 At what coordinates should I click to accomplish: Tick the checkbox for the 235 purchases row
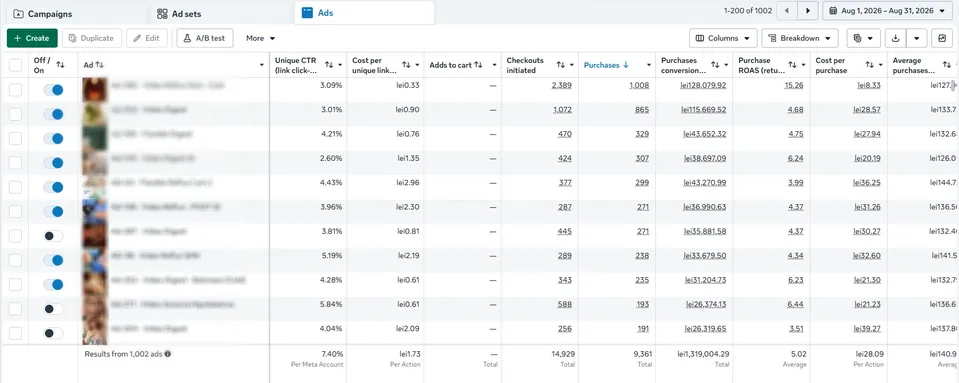tap(15, 284)
